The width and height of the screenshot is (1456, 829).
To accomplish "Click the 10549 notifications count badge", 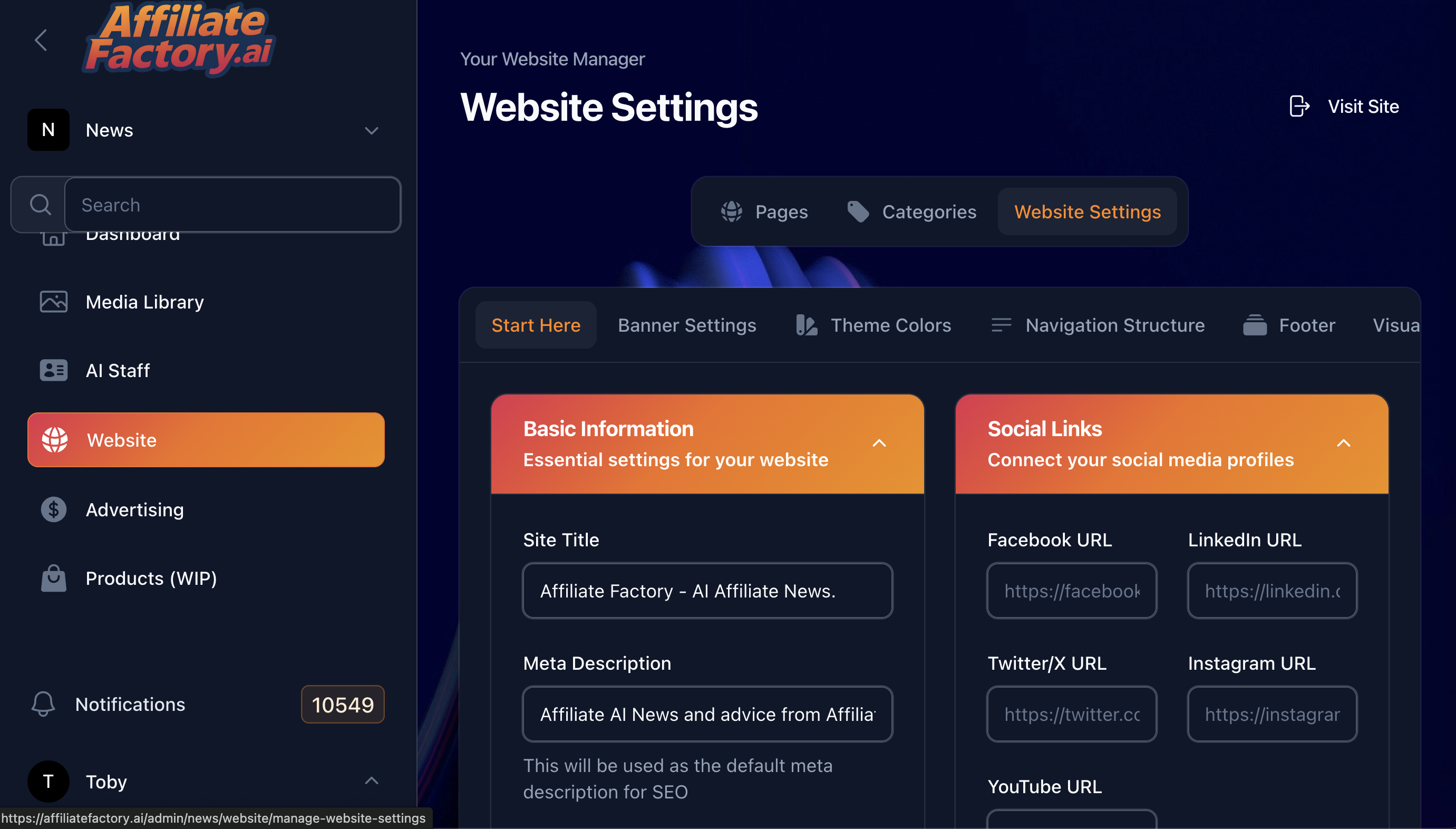I will pos(343,705).
